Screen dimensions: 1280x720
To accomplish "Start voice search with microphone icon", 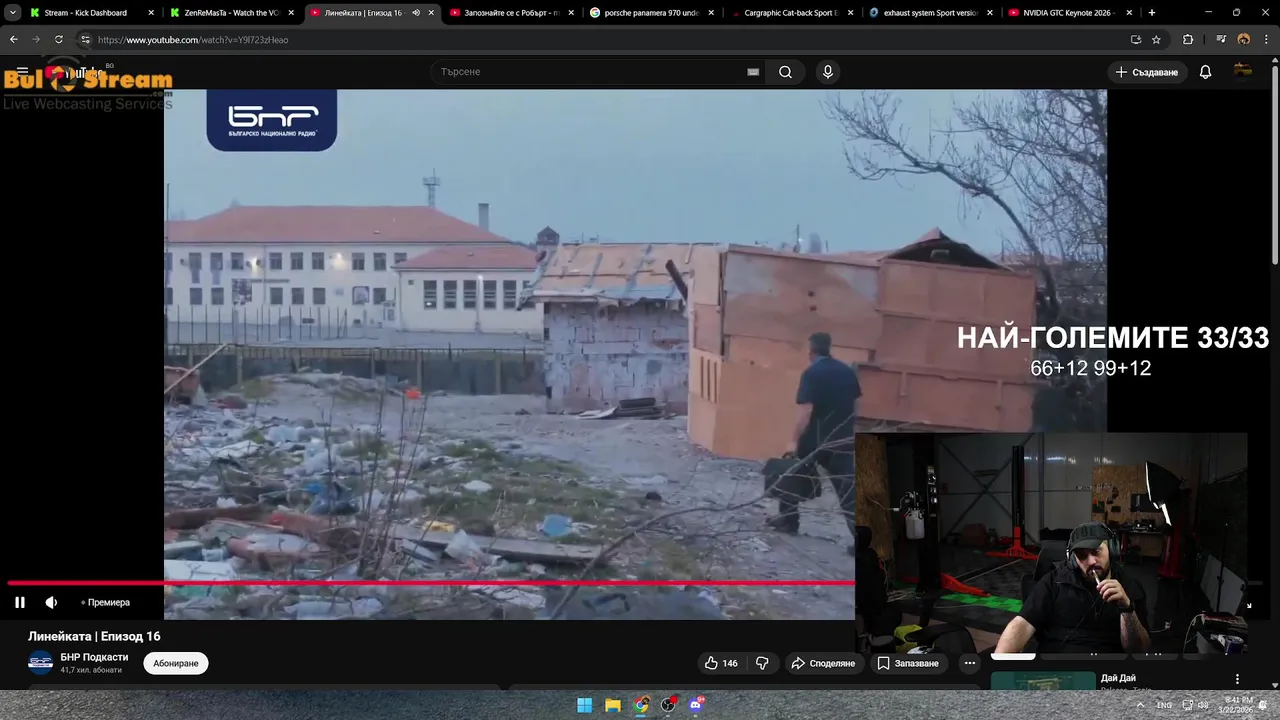I will pos(827,72).
